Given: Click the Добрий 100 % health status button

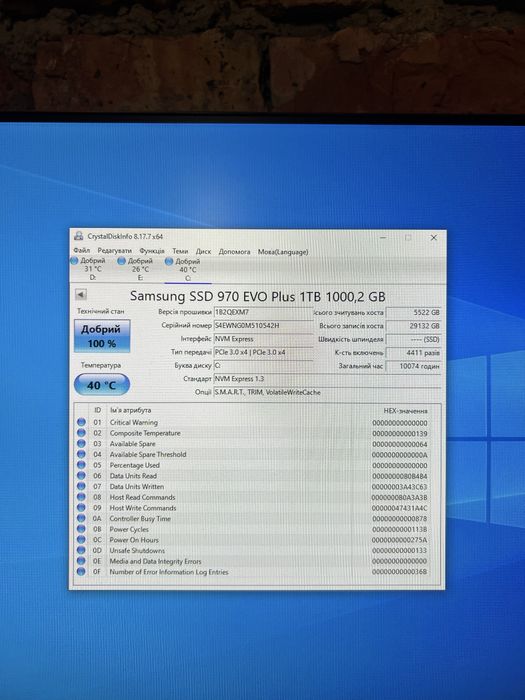Looking at the screenshot, I should pos(102,336).
